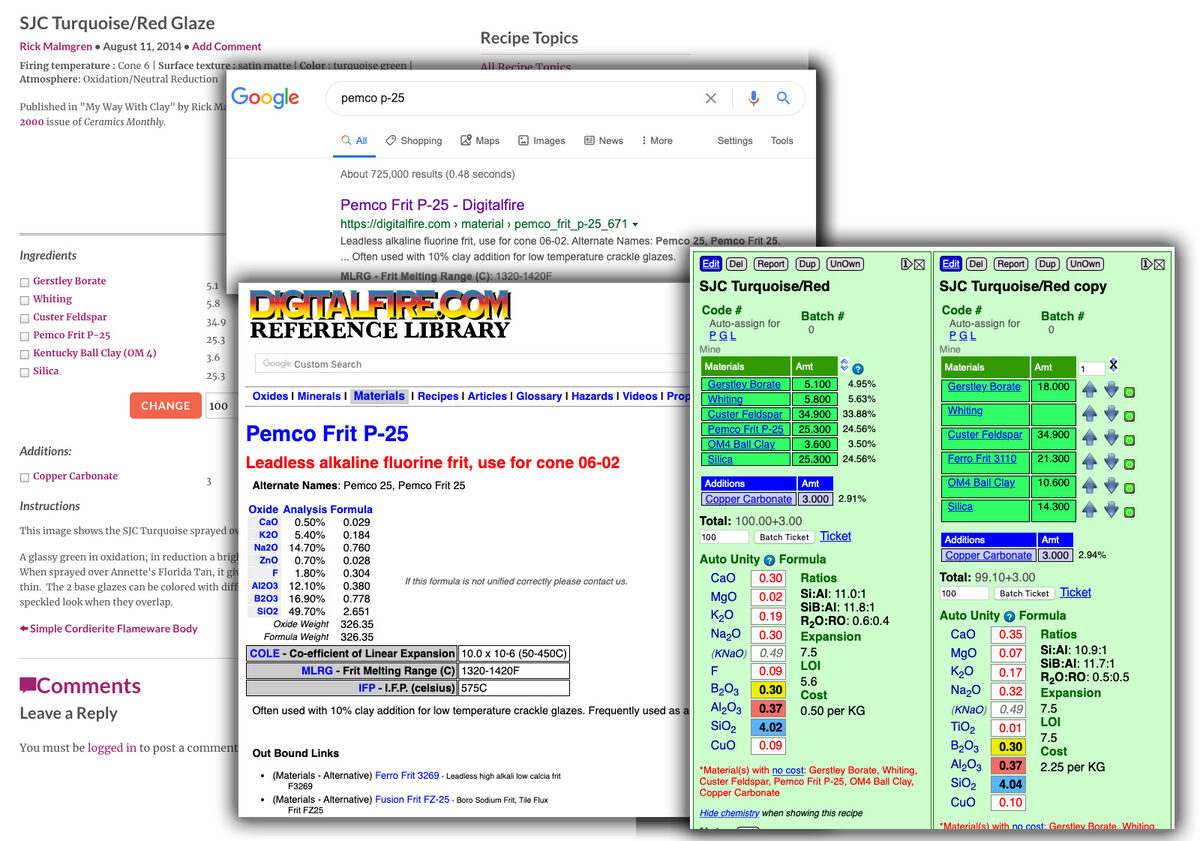The width and height of the screenshot is (1200, 841).
Task: Open Simple Cordierite Flameware Body link
Action: coord(108,628)
